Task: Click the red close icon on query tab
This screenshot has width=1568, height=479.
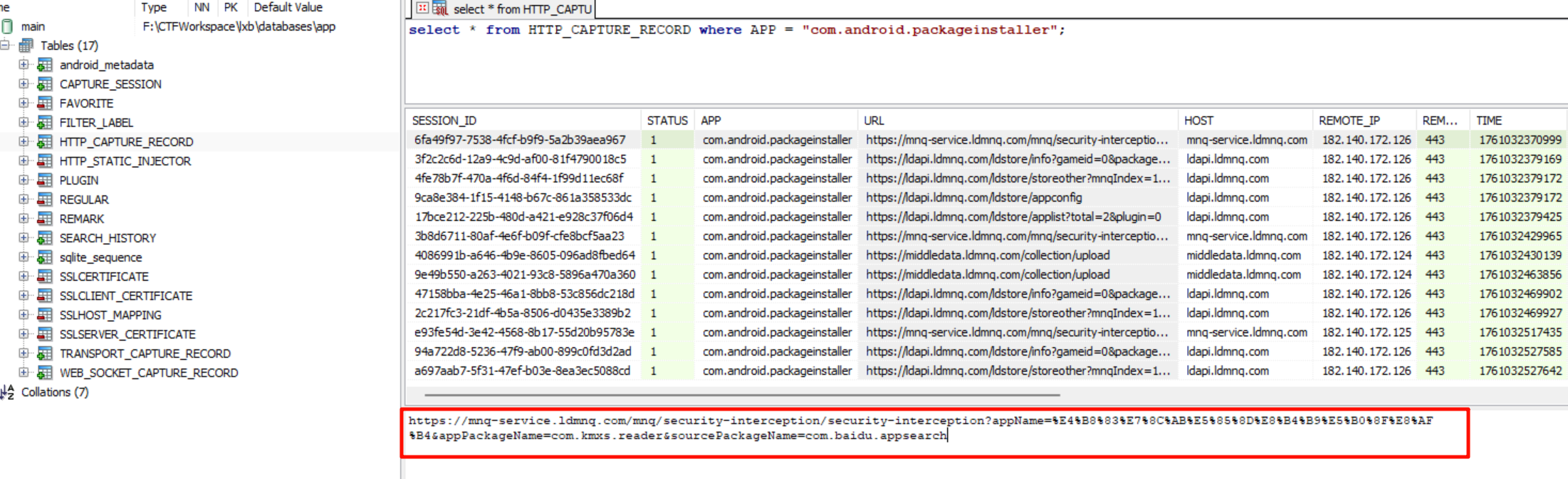Action: [422, 8]
